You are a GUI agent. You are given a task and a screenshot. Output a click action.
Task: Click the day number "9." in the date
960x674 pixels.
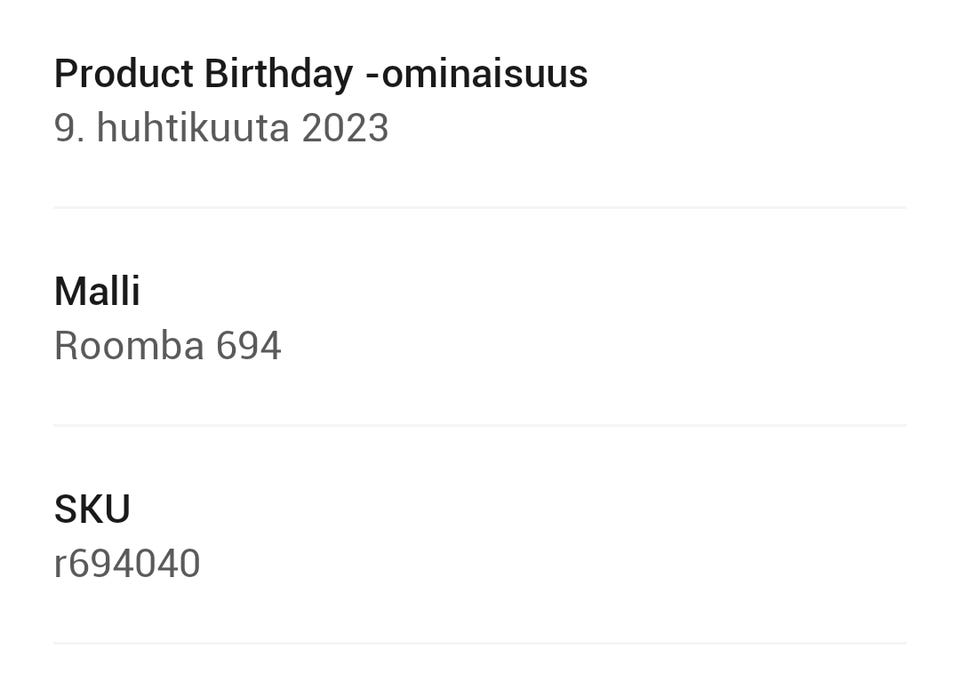(68, 128)
